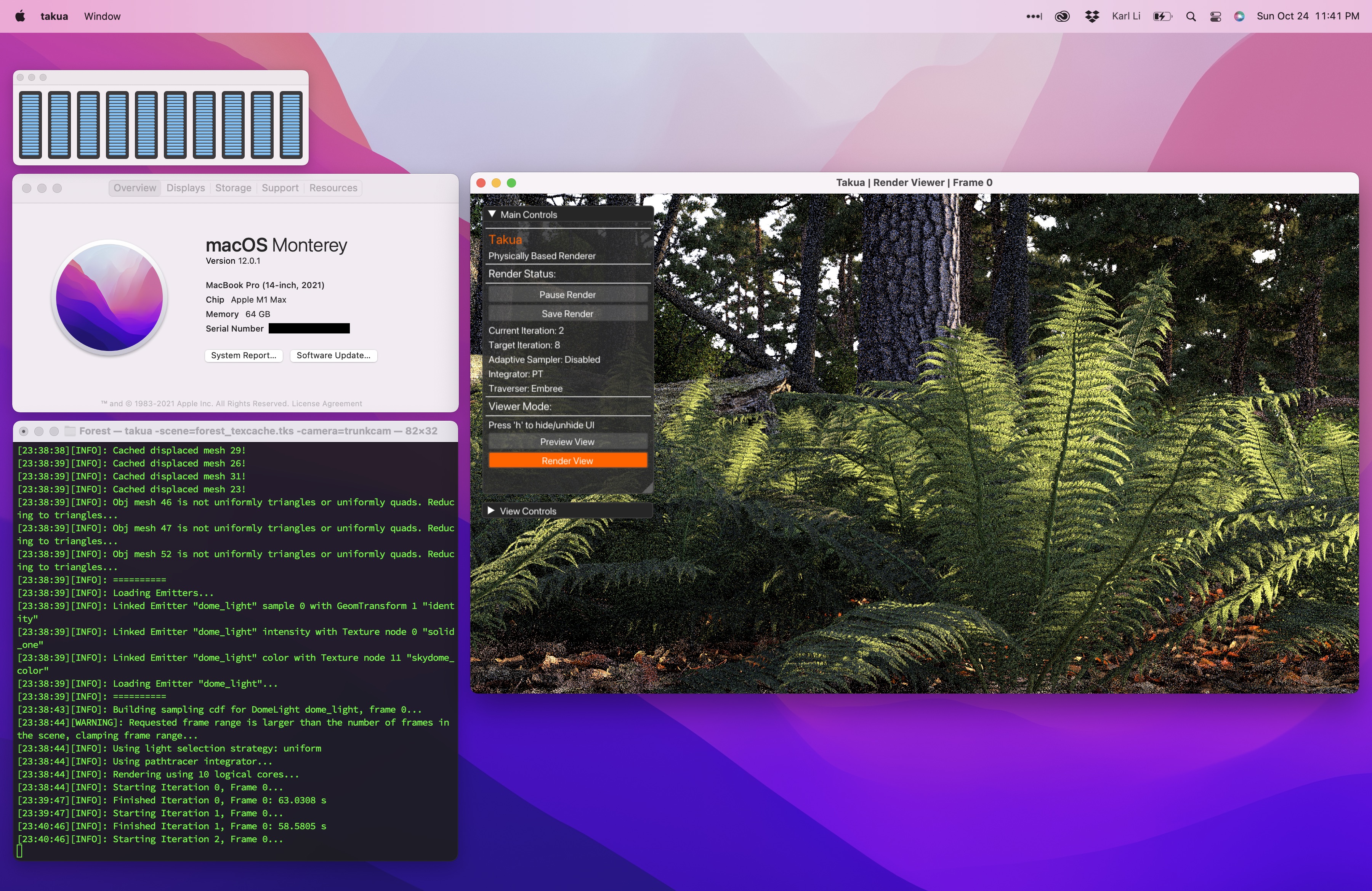
Task: Click the 'Chip Apple M1 Max' line
Action: (246, 300)
